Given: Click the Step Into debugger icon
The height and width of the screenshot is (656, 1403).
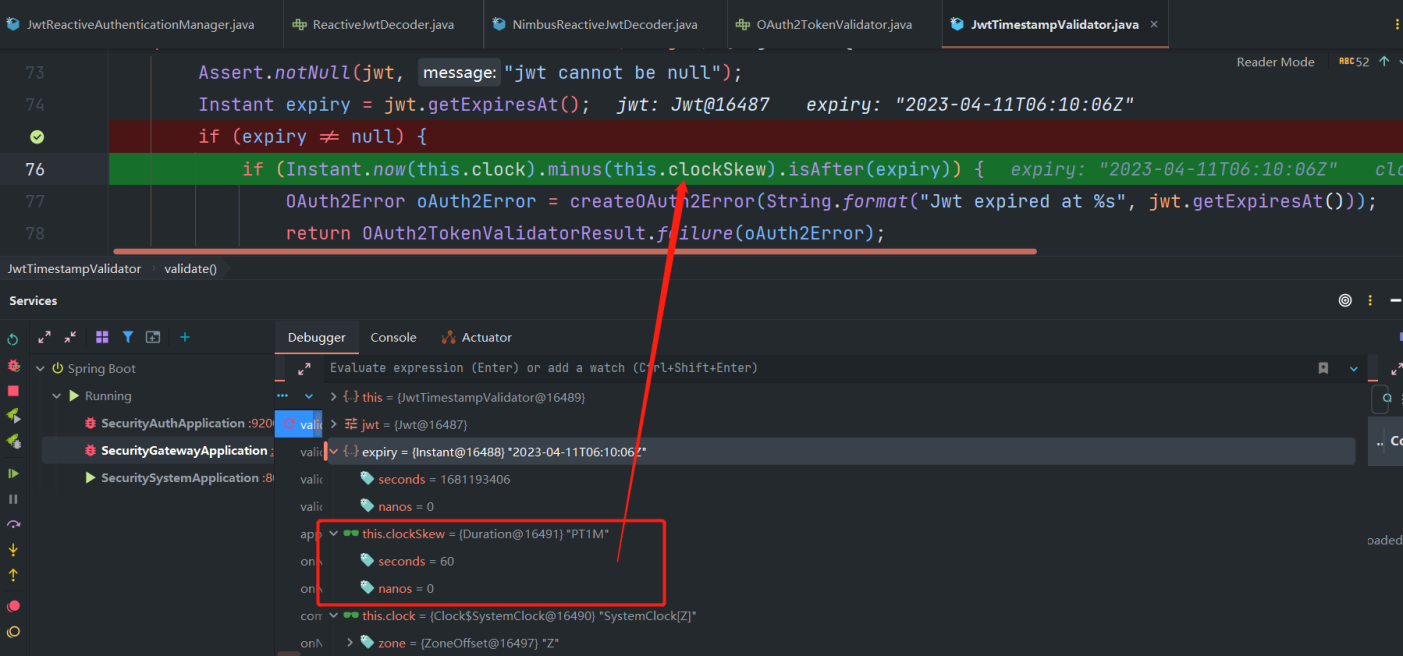Looking at the screenshot, I should click(13, 549).
